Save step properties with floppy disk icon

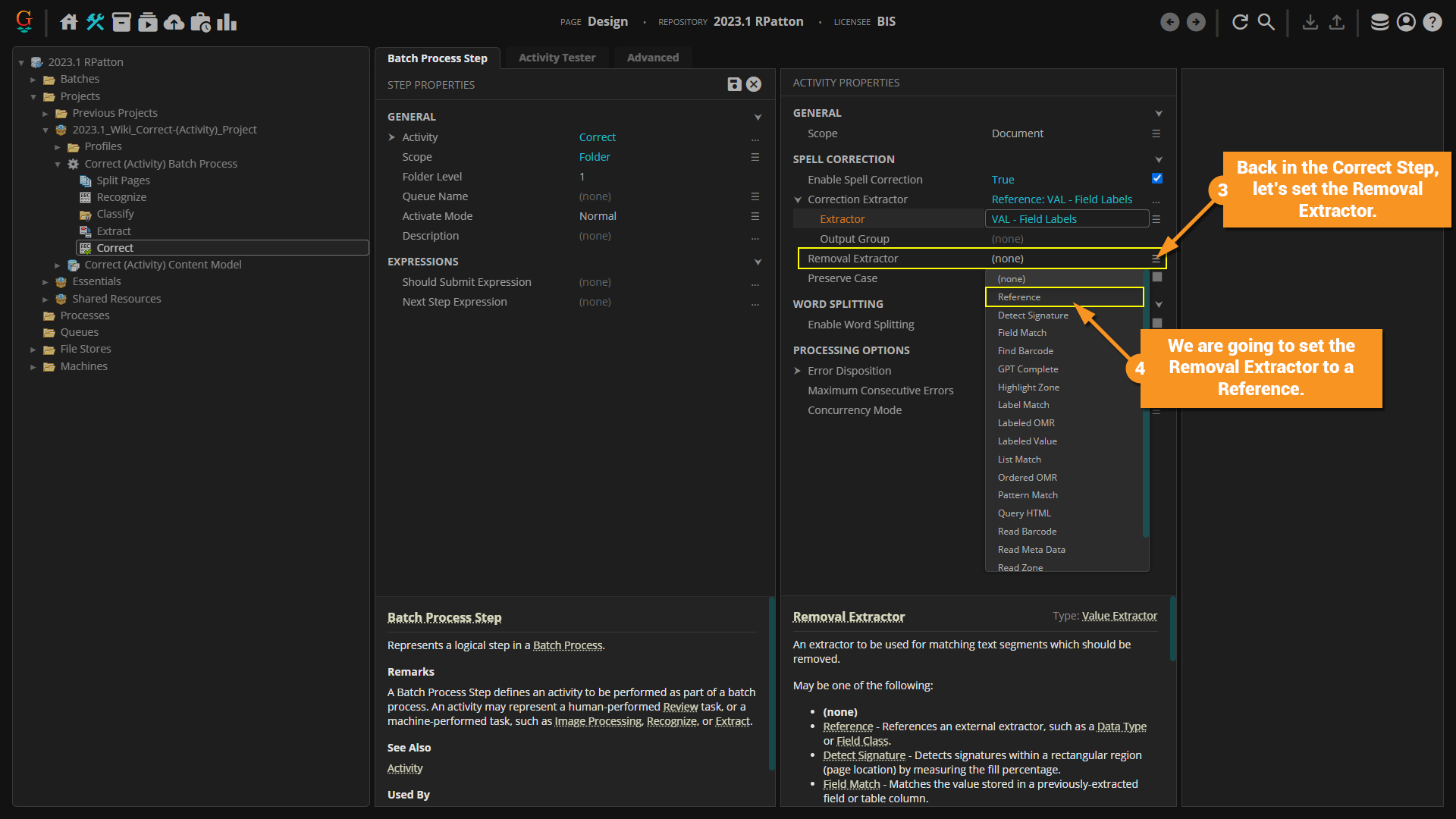[x=734, y=84]
